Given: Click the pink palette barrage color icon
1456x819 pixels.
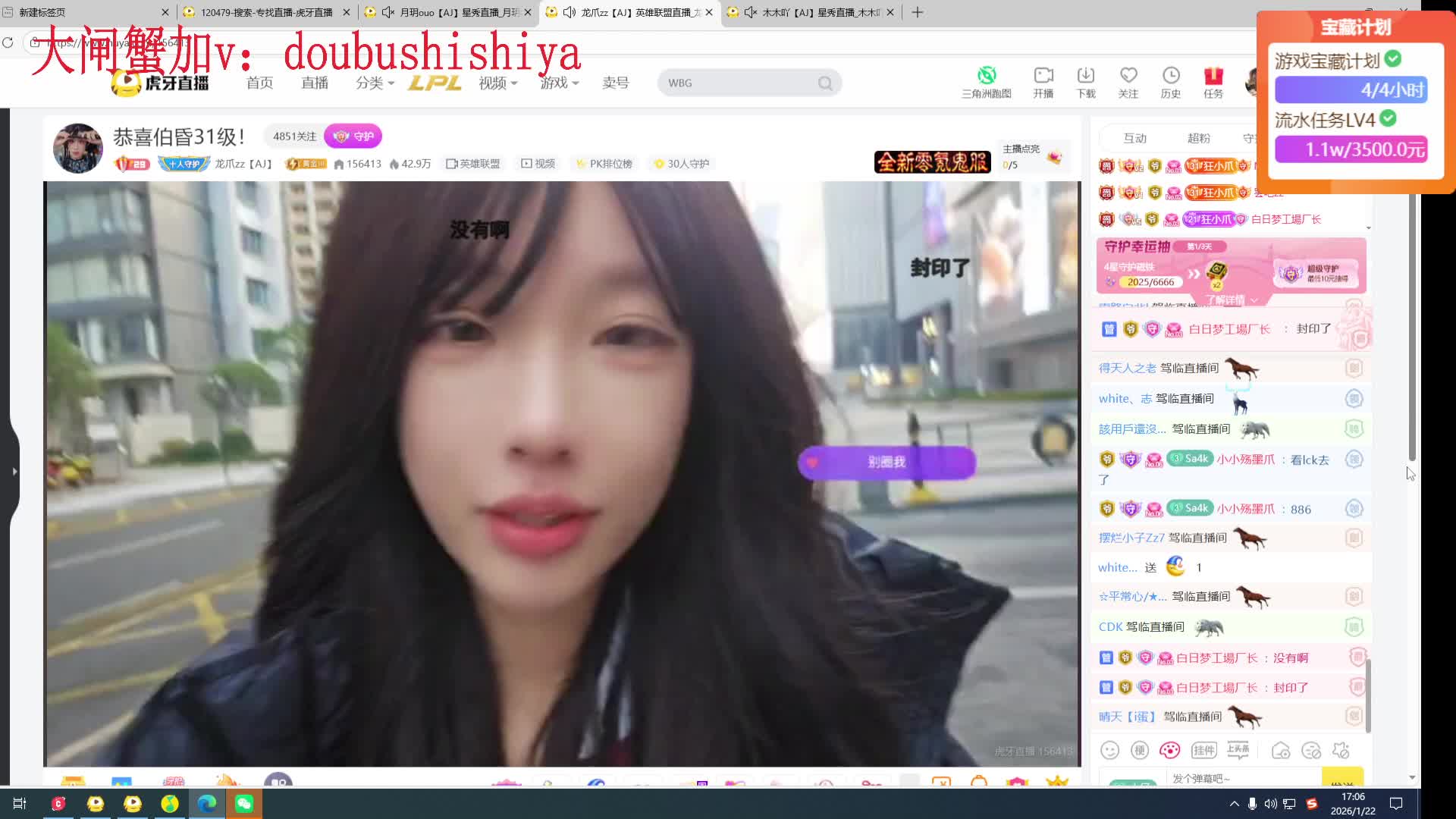Looking at the screenshot, I should [1169, 751].
